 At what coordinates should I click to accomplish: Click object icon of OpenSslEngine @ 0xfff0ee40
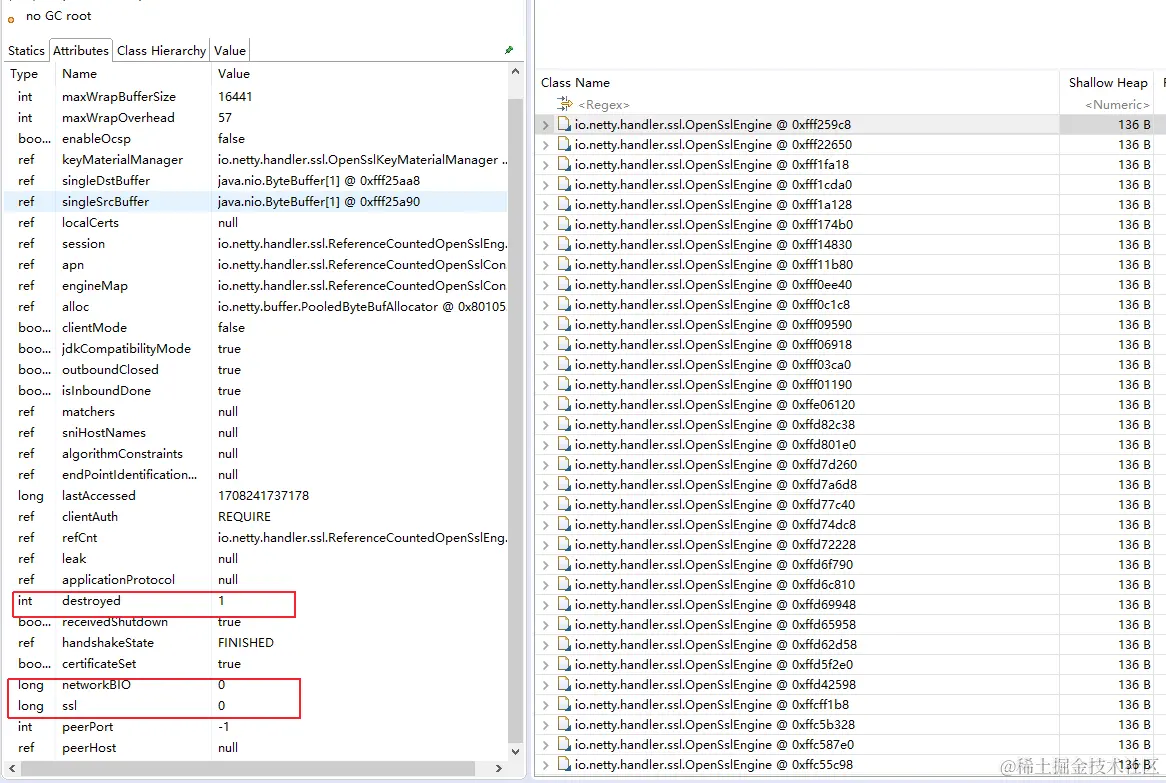click(x=564, y=285)
